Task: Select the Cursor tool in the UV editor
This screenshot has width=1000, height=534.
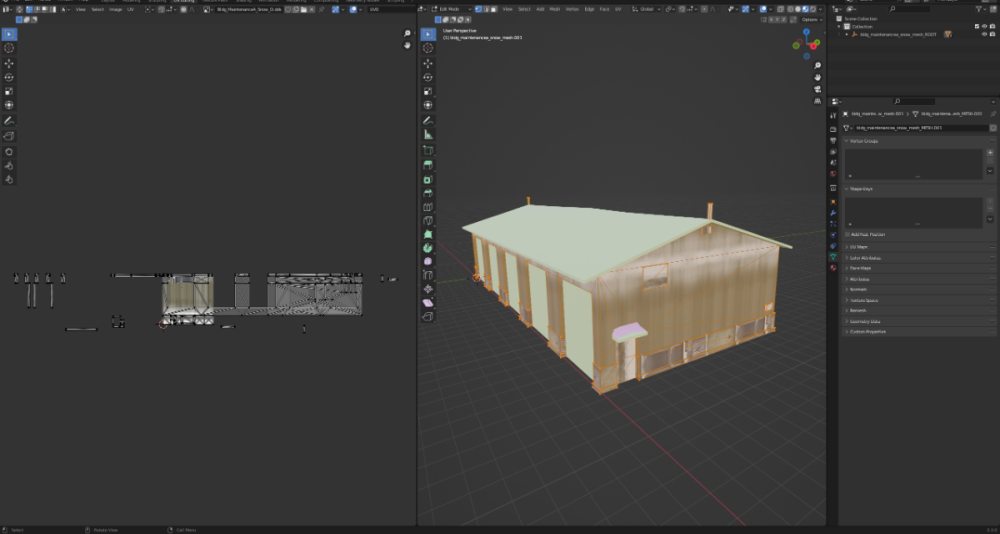Action: tap(9, 48)
